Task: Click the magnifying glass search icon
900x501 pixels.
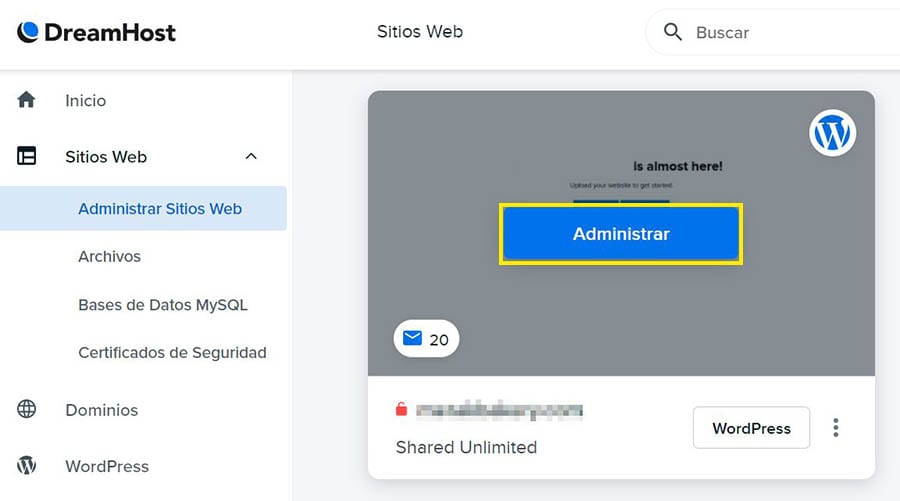Action: 673,32
